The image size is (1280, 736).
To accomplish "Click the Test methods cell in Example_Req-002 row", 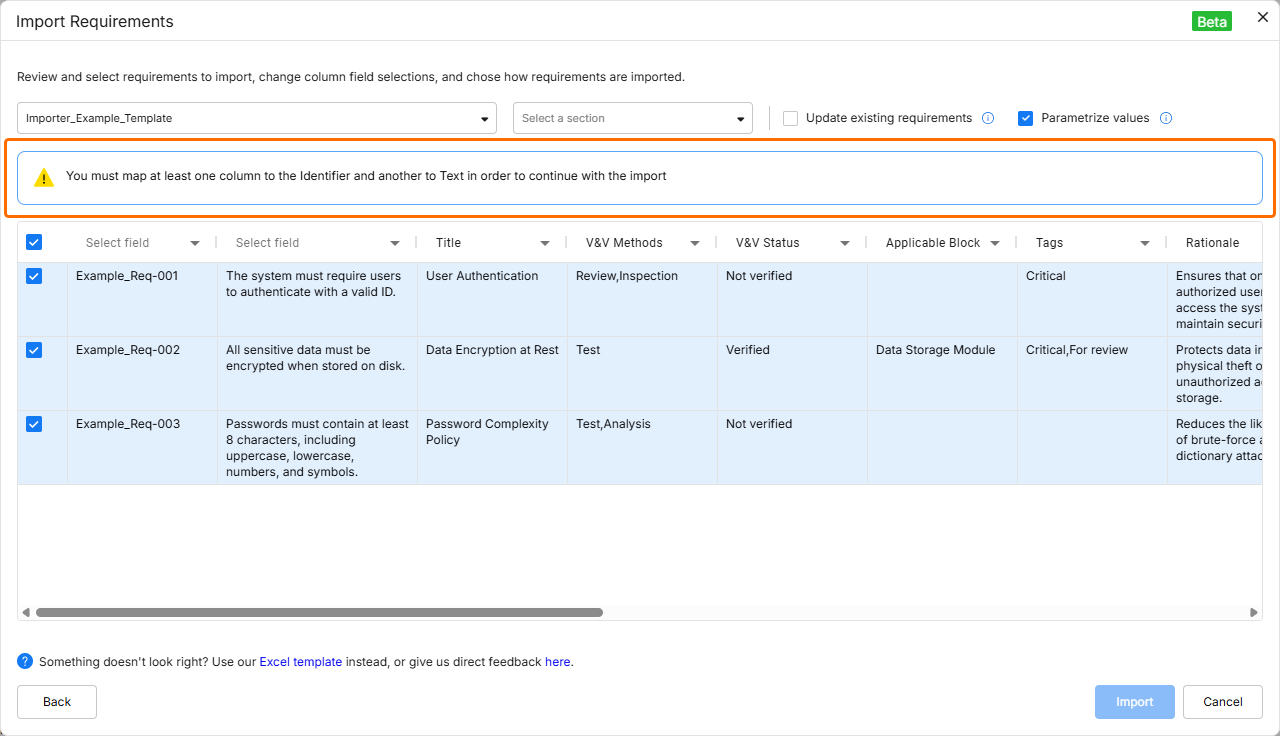I will pyautogui.click(x=642, y=374).
